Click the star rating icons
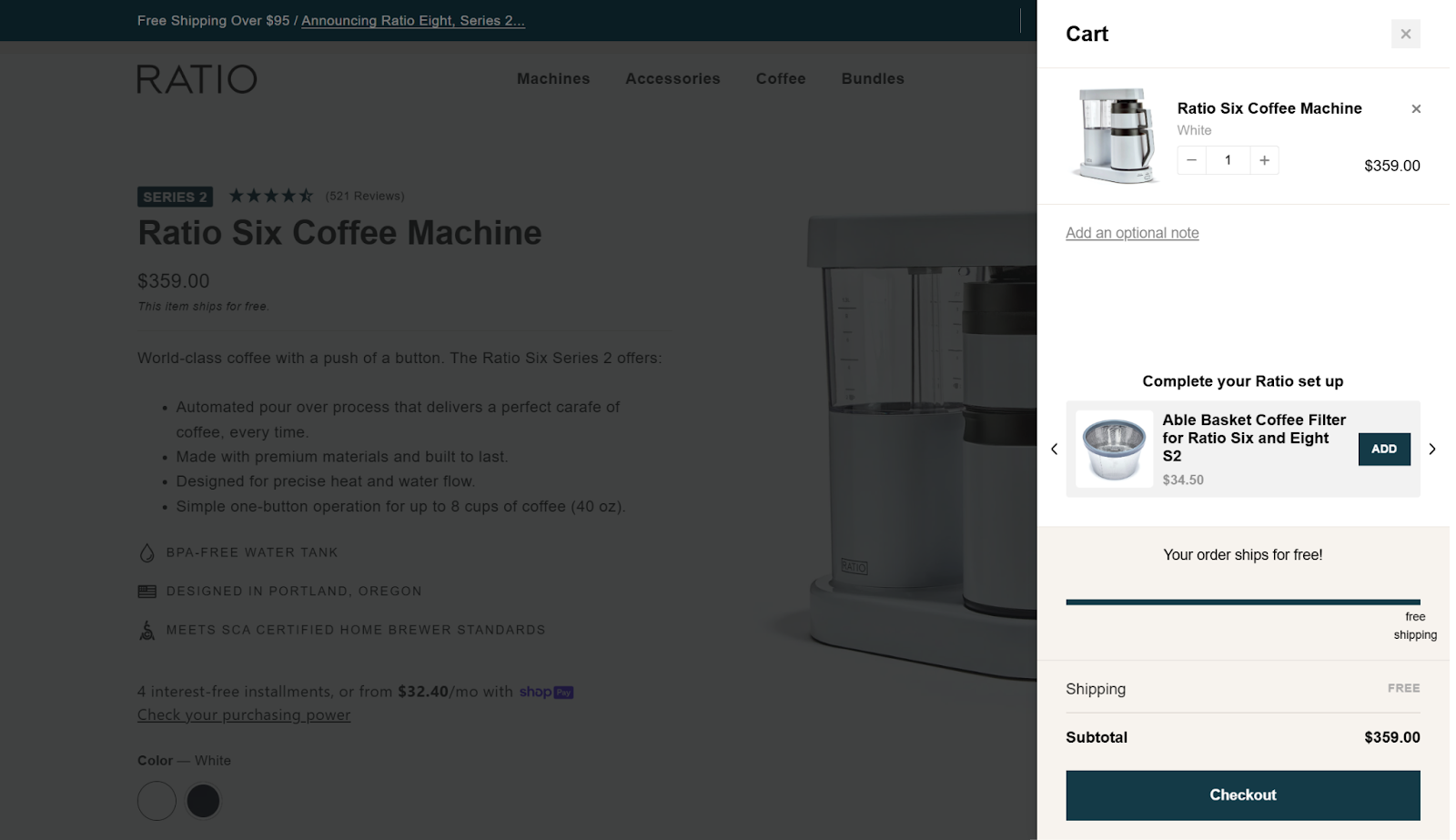This screenshot has width=1456, height=840. click(x=271, y=196)
